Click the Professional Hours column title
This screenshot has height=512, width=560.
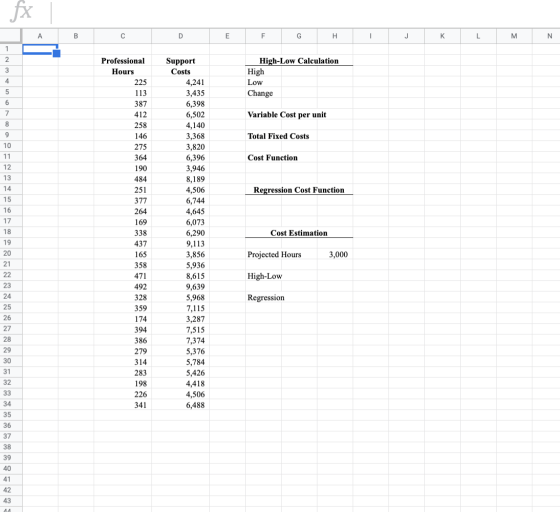pyautogui.click(x=123, y=66)
